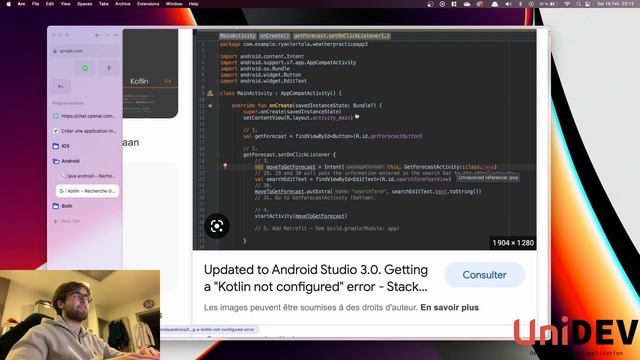Open the red pinned favorite tile beside green
640x360 pixels.
click(109, 68)
